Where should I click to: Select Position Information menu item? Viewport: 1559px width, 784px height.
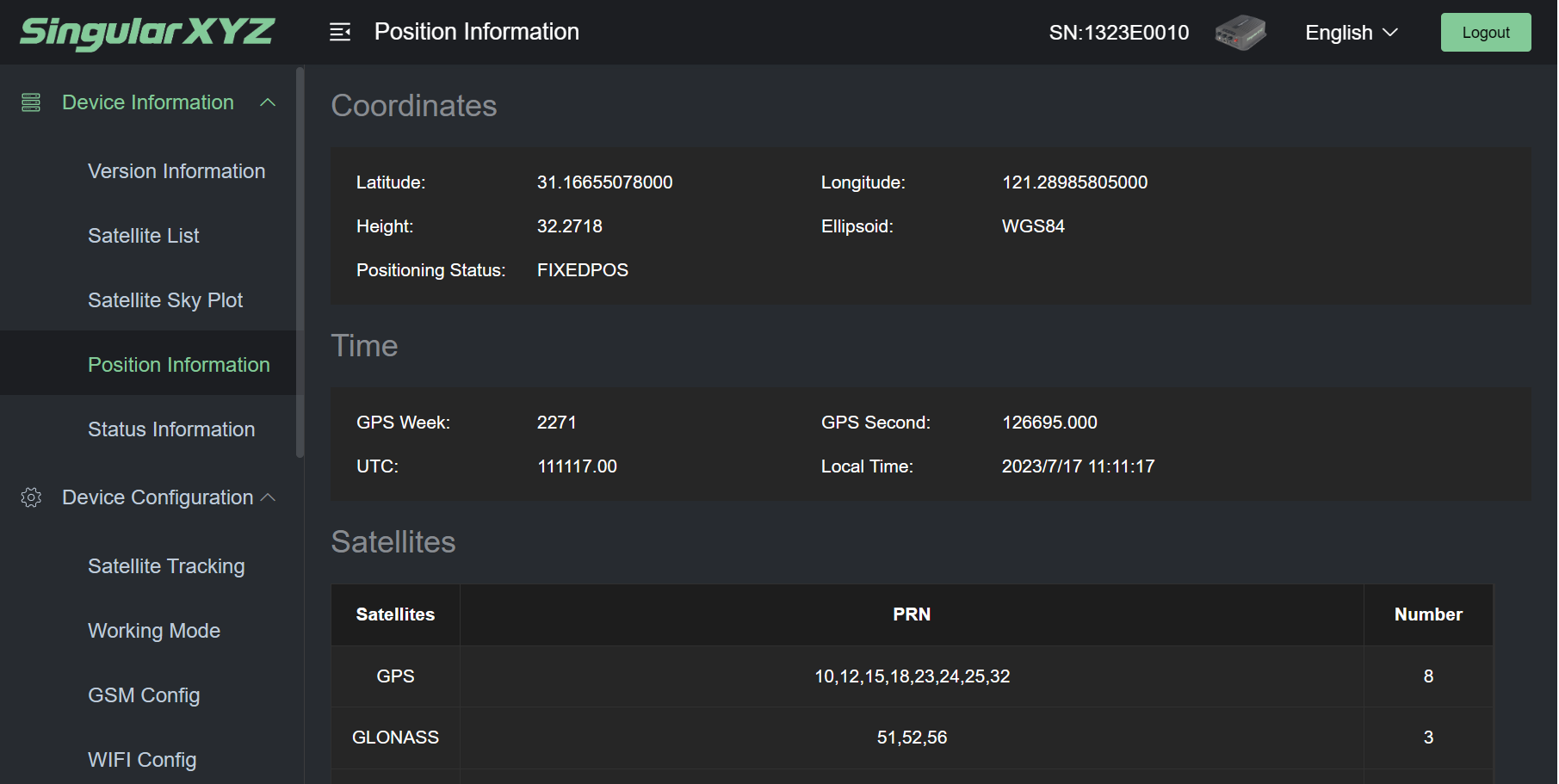click(x=179, y=365)
